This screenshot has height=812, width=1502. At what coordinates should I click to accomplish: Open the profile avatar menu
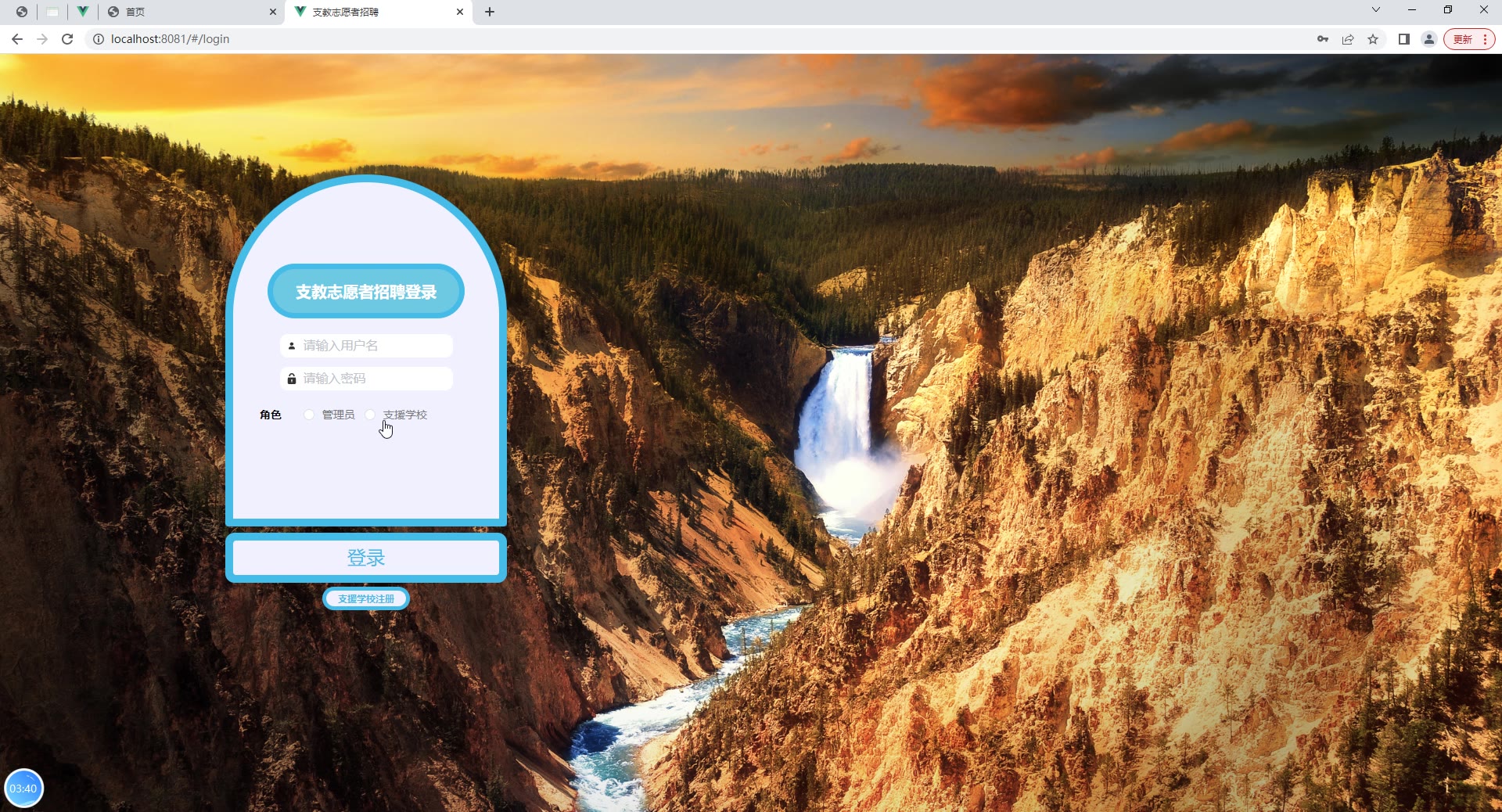click(1429, 39)
